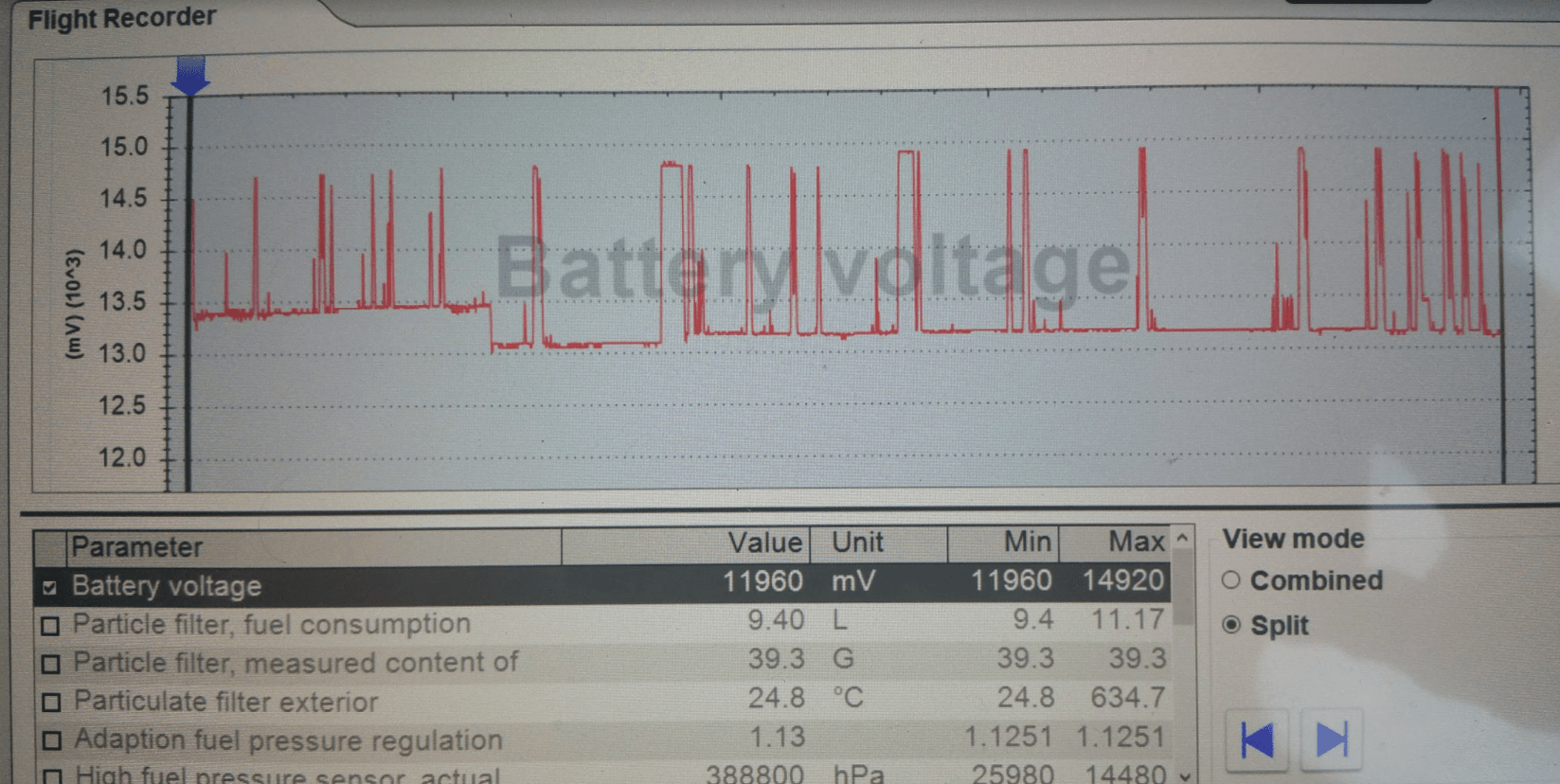The image size is (1560, 784).
Task: Check Adaption fuel pressure regulation checkbox
Action: click(52, 740)
